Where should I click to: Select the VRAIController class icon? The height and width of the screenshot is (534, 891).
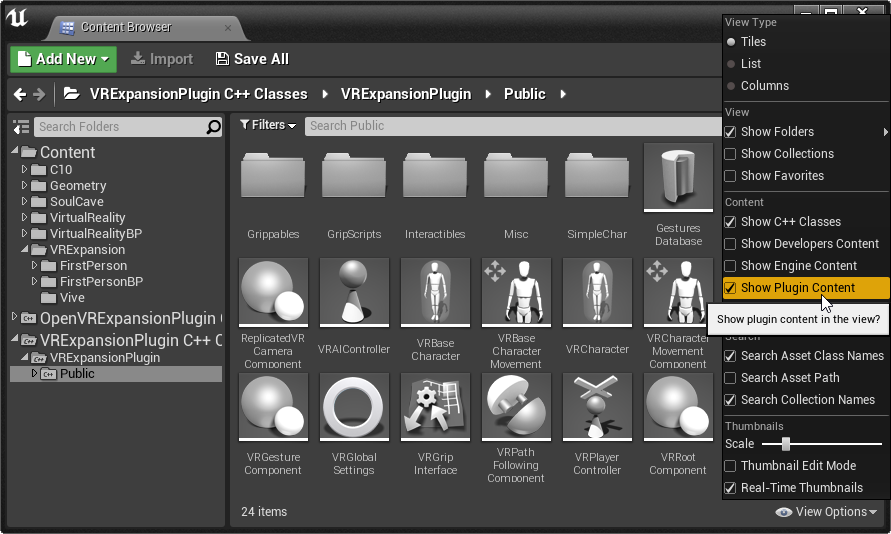coord(354,292)
